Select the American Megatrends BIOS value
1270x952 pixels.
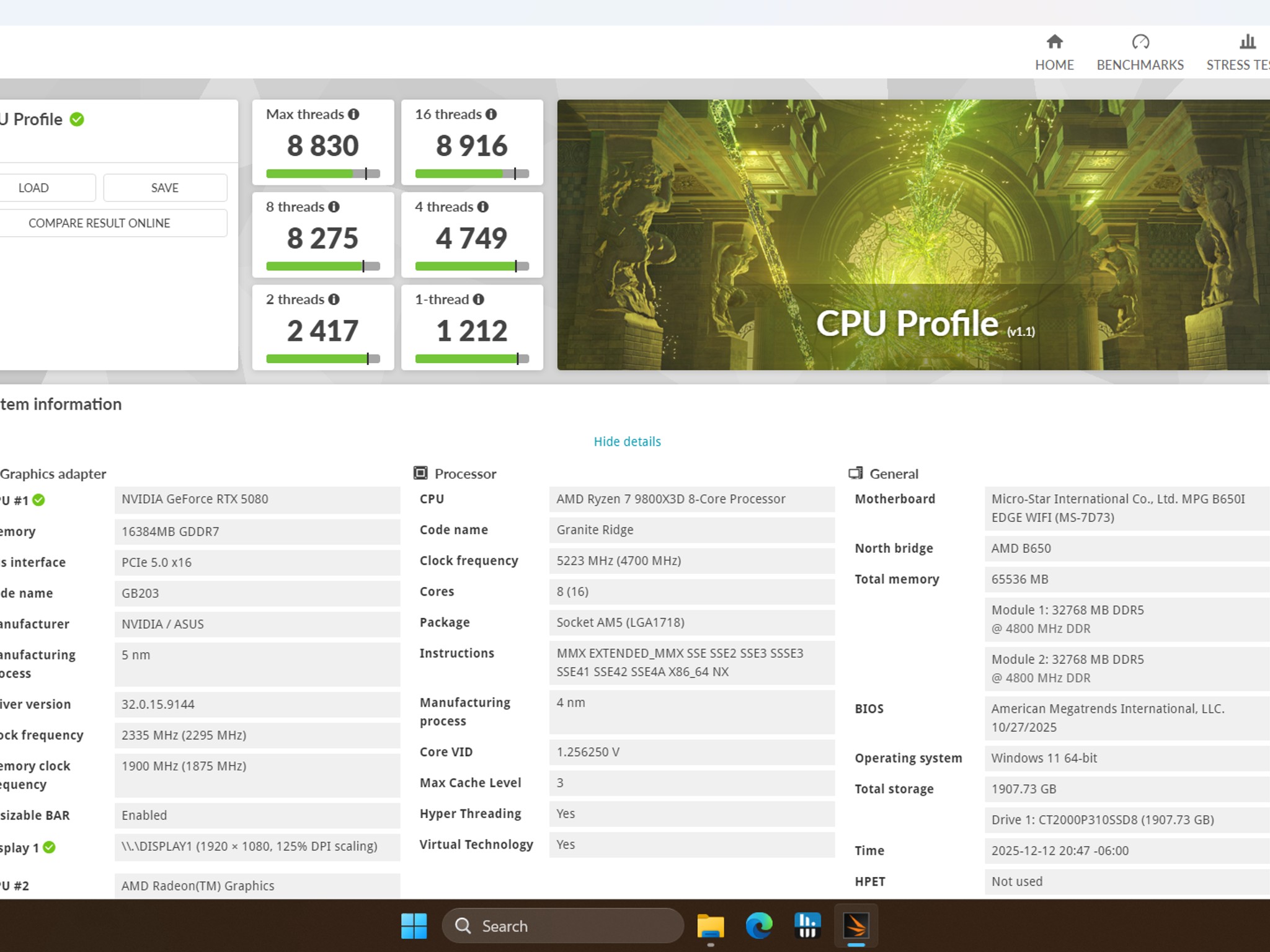coord(1127,718)
